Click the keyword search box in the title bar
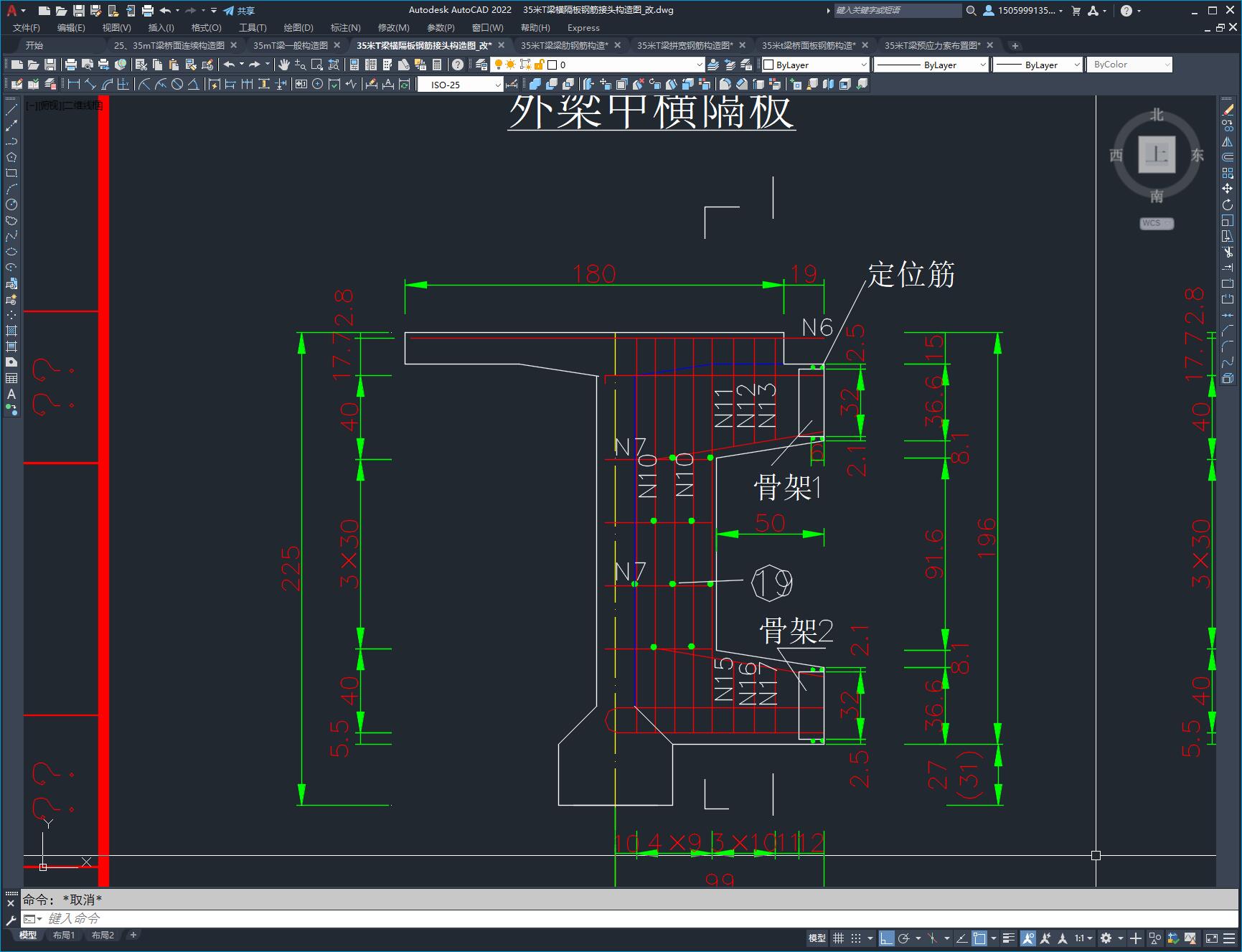This screenshot has height=952, width=1242. point(898,11)
